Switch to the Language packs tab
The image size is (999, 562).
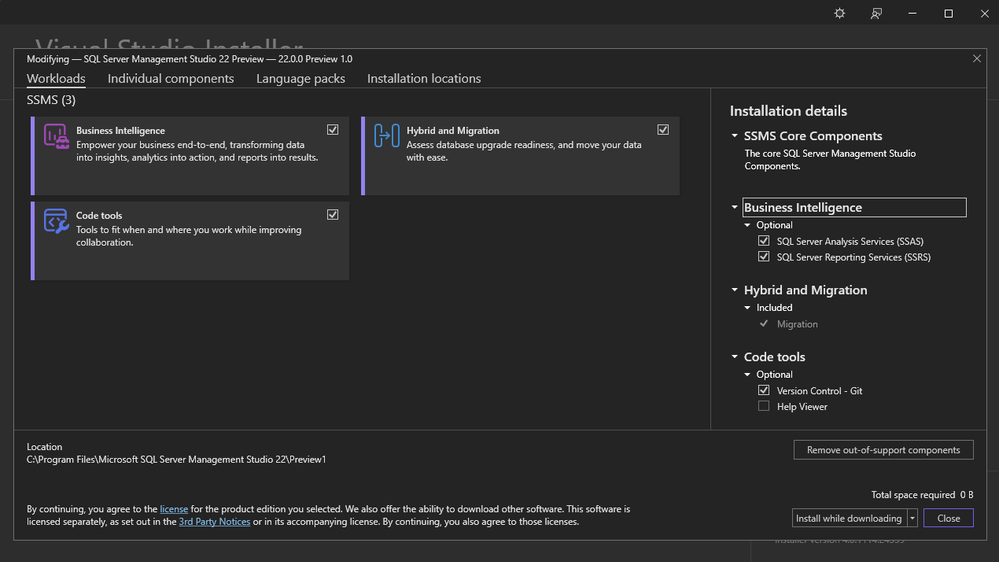click(301, 78)
